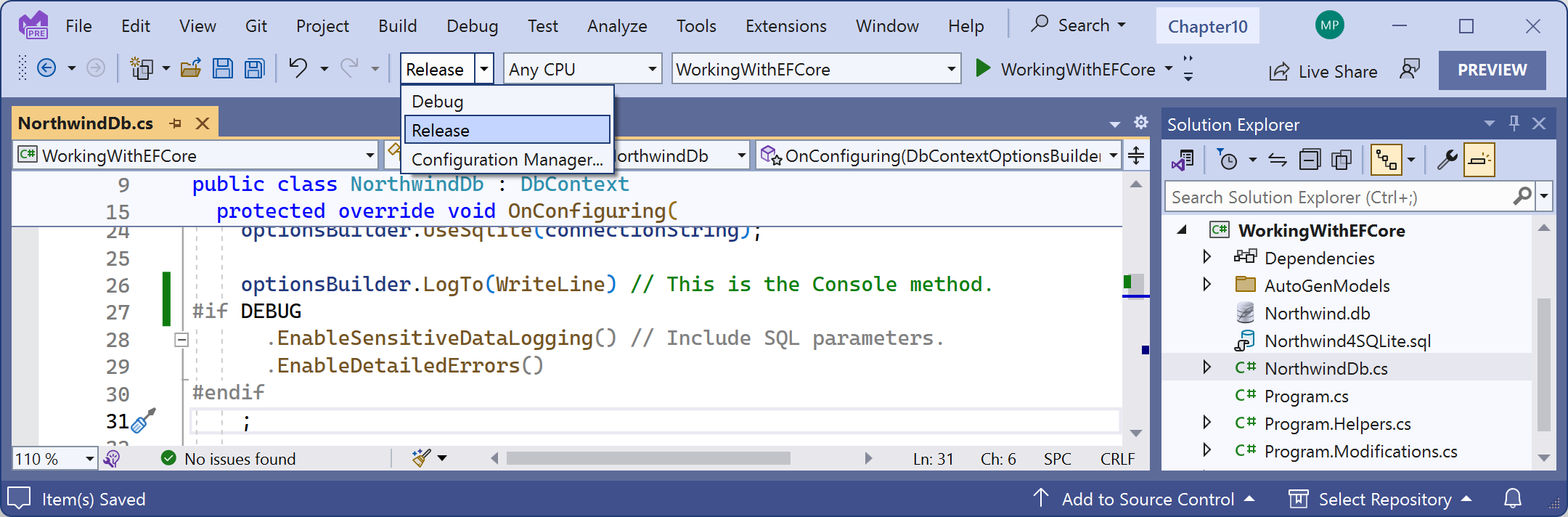
Task: Open the editor settings gear icon
Action: pos(1141,122)
